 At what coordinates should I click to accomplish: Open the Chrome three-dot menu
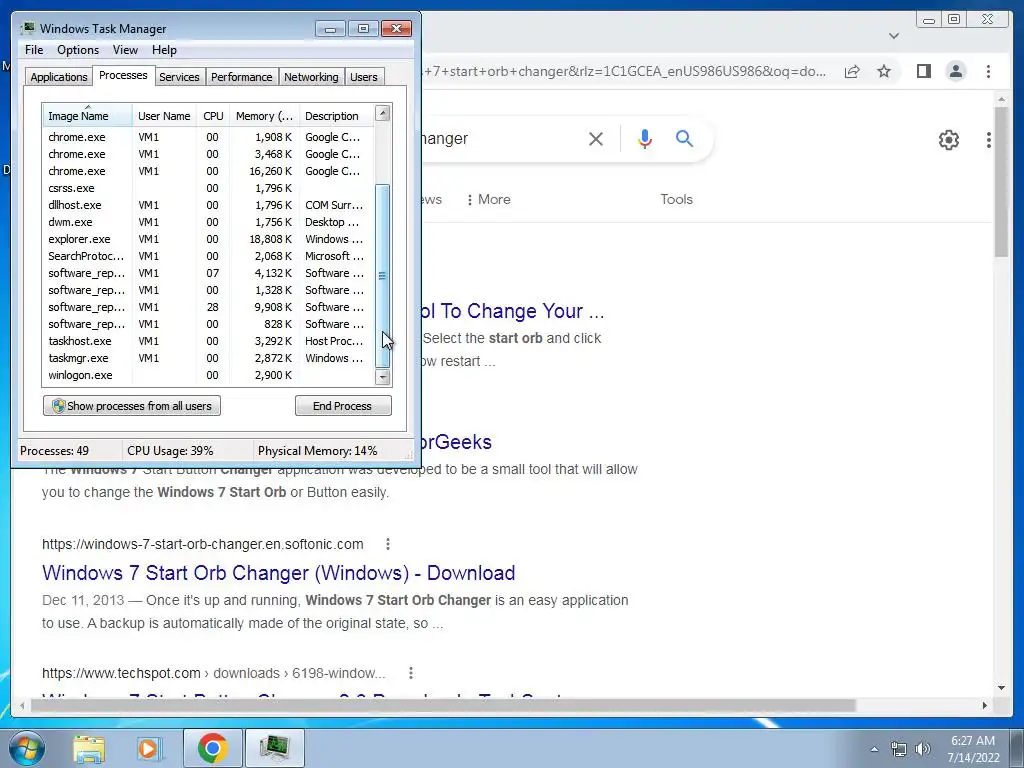[x=988, y=71]
